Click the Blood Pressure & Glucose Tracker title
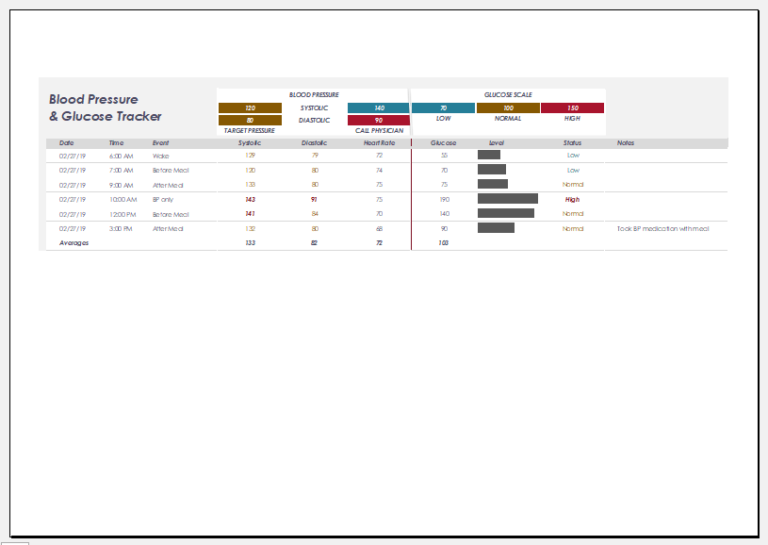 coord(105,108)
